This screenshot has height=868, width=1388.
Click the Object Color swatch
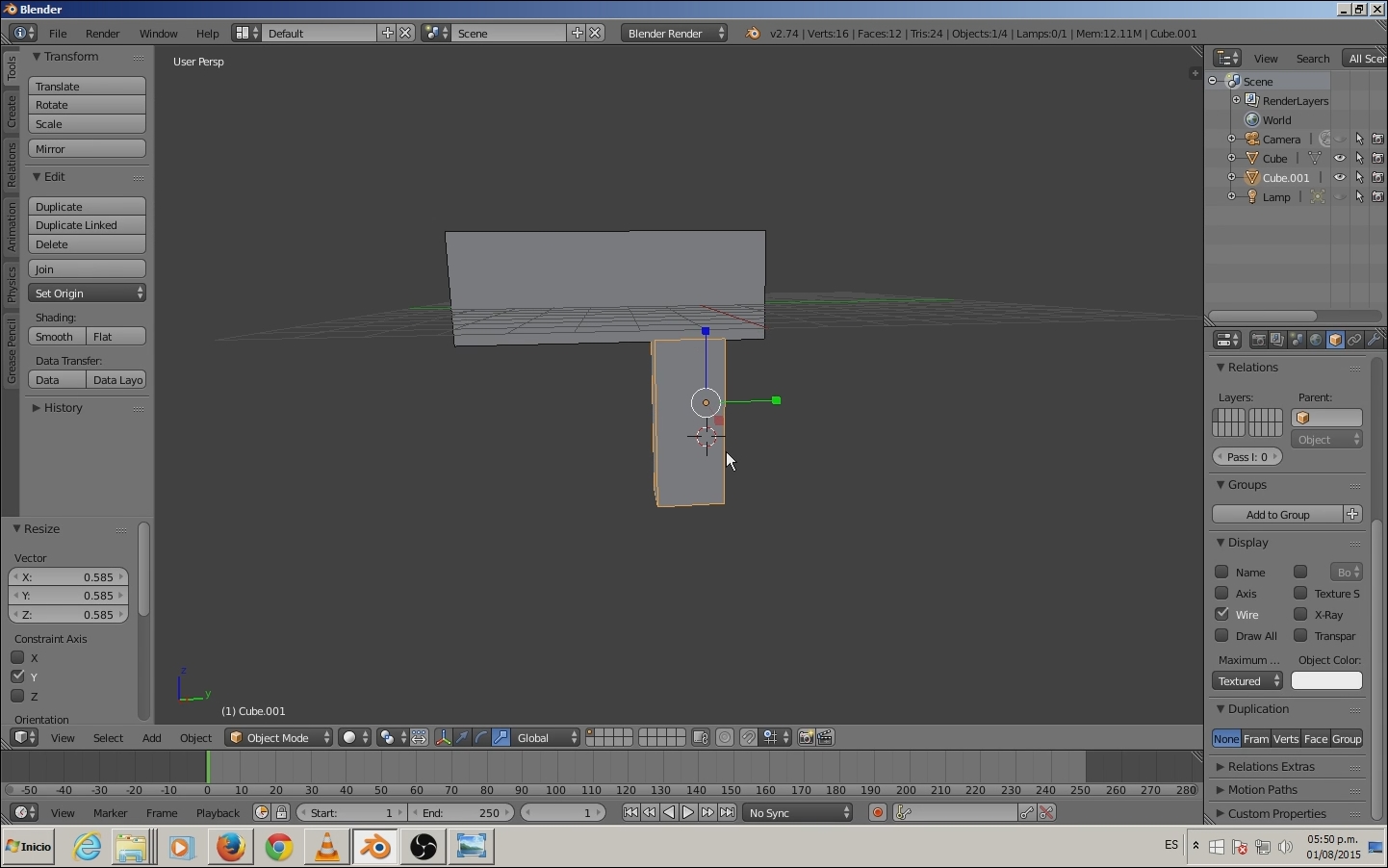1326,681
